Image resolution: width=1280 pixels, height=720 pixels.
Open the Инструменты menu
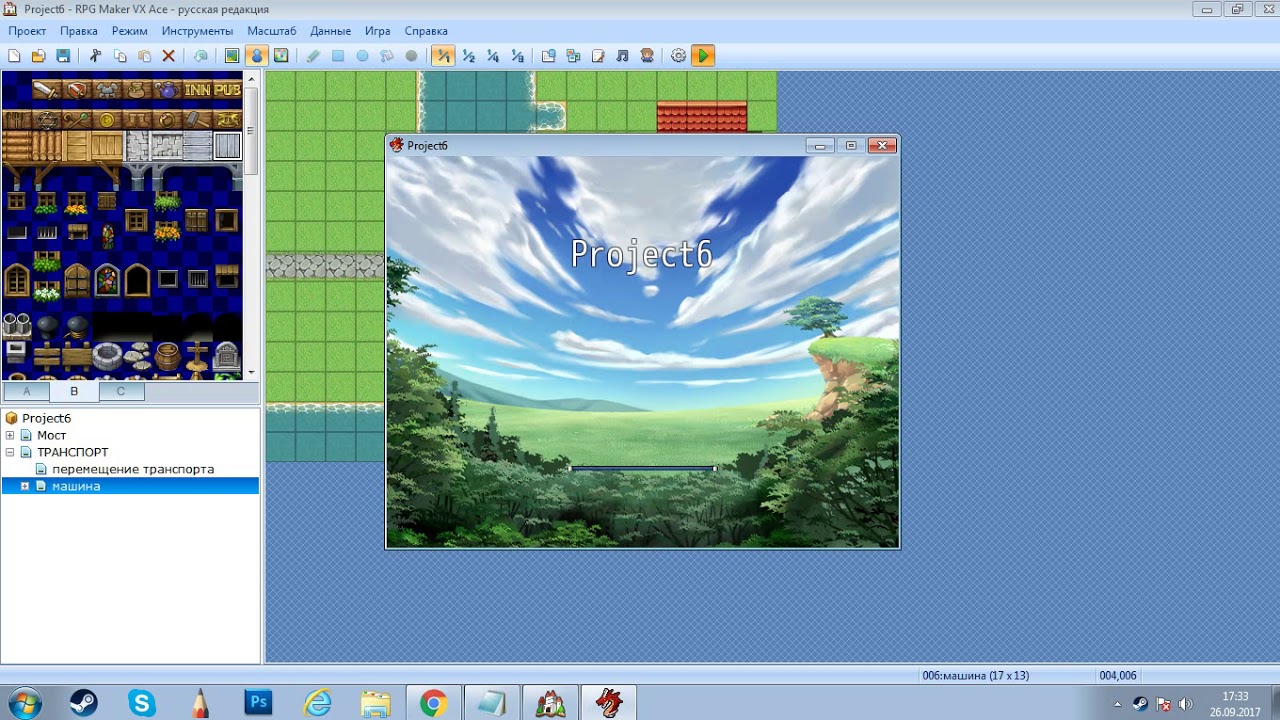(x=197, y=31)
